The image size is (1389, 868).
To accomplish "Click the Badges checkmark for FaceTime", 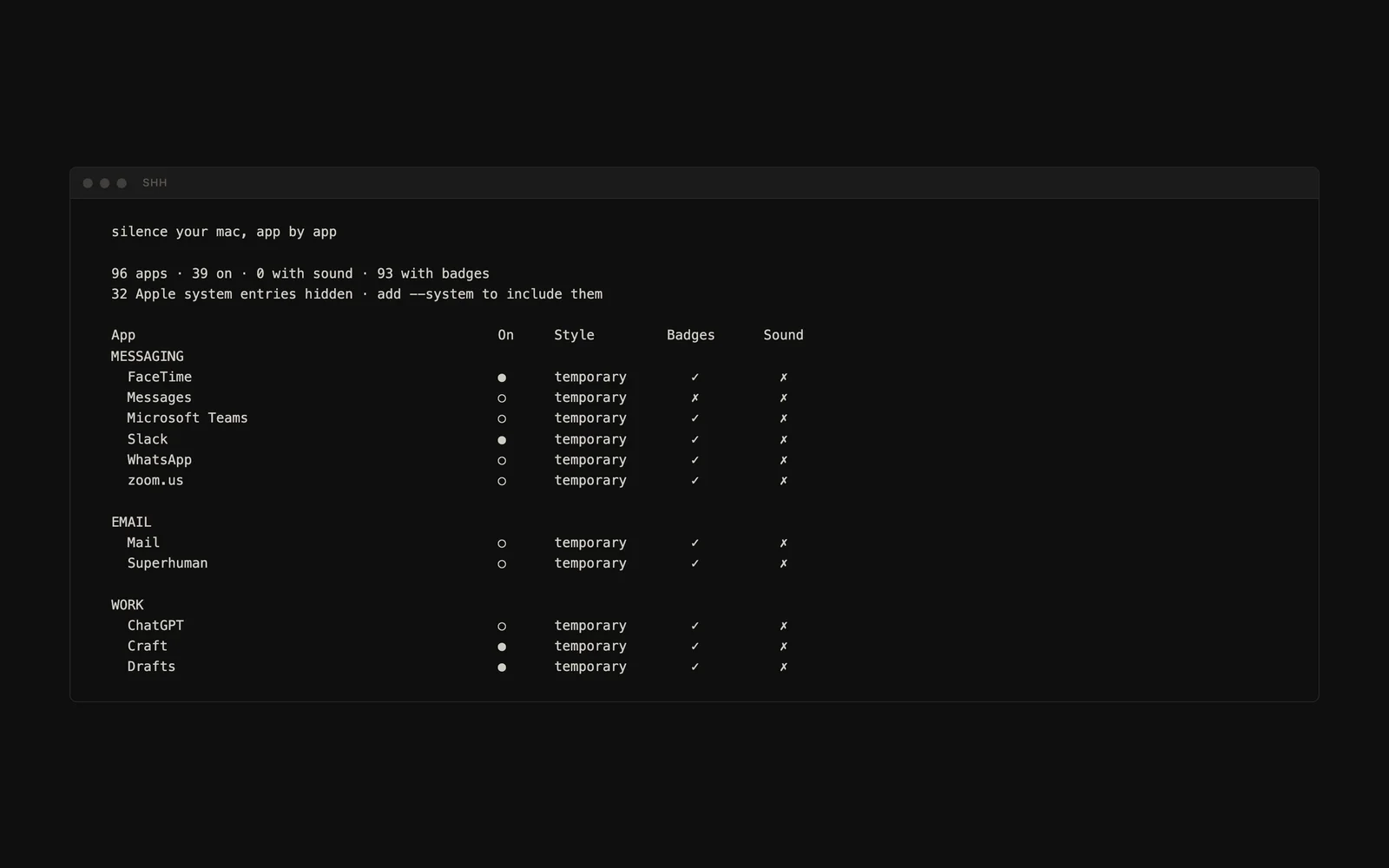I will coord(694,377).
